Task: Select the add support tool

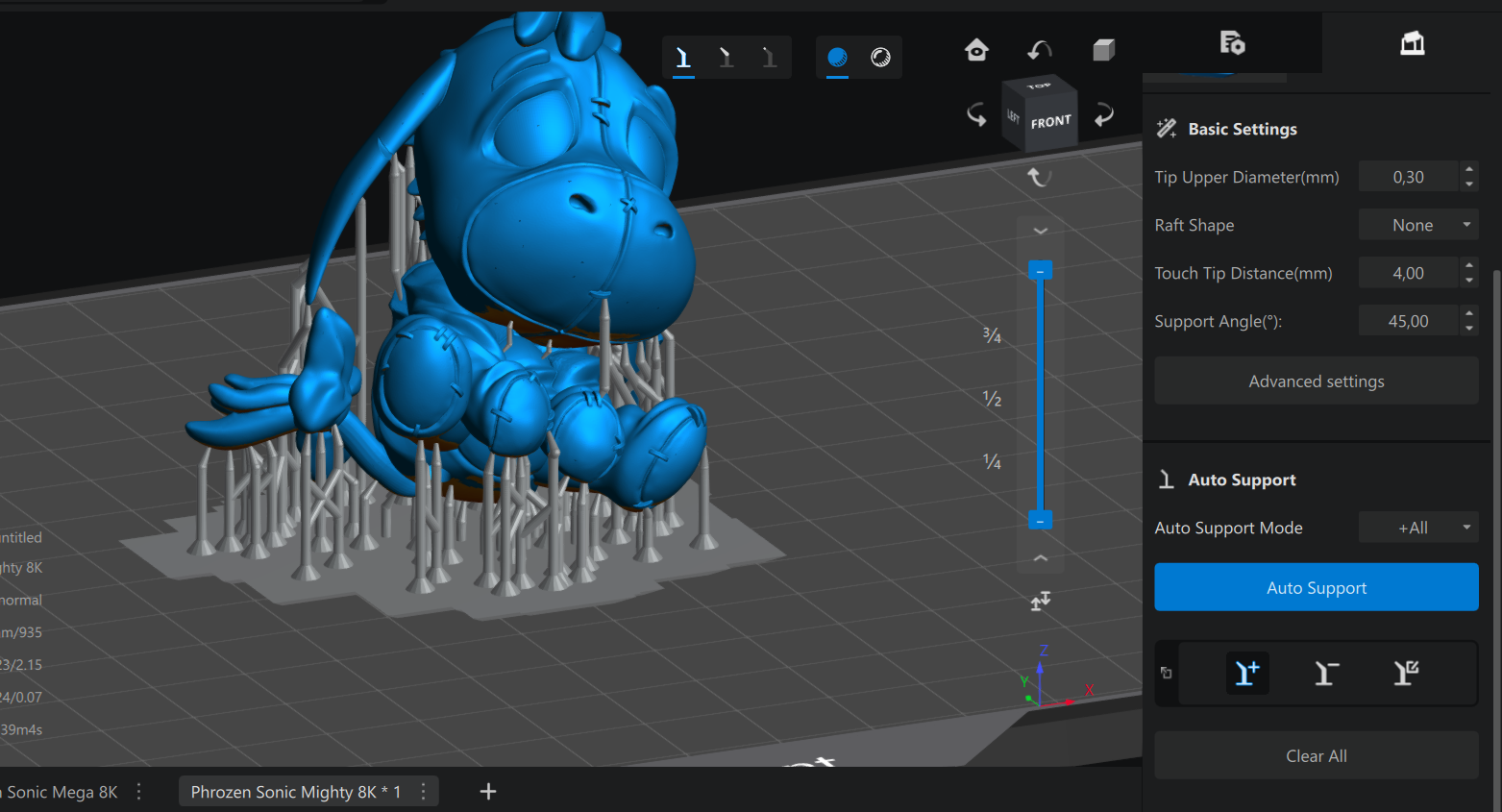Action: pos(1247,674)
